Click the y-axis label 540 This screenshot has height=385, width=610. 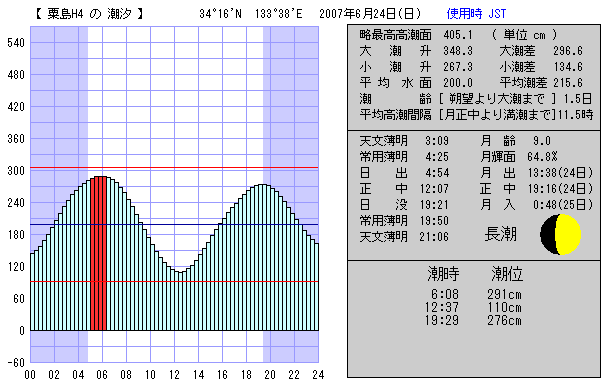tap(16, 42)
